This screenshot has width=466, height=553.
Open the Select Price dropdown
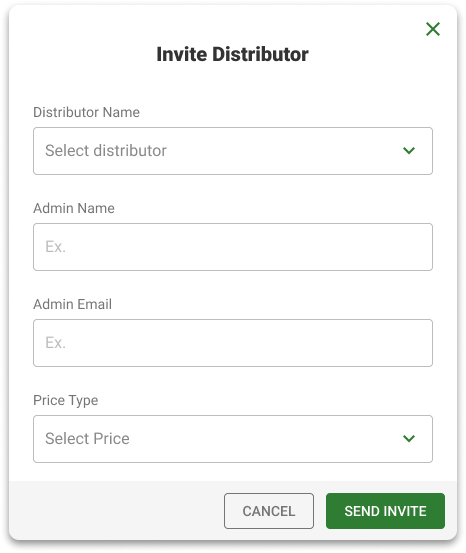233,439
